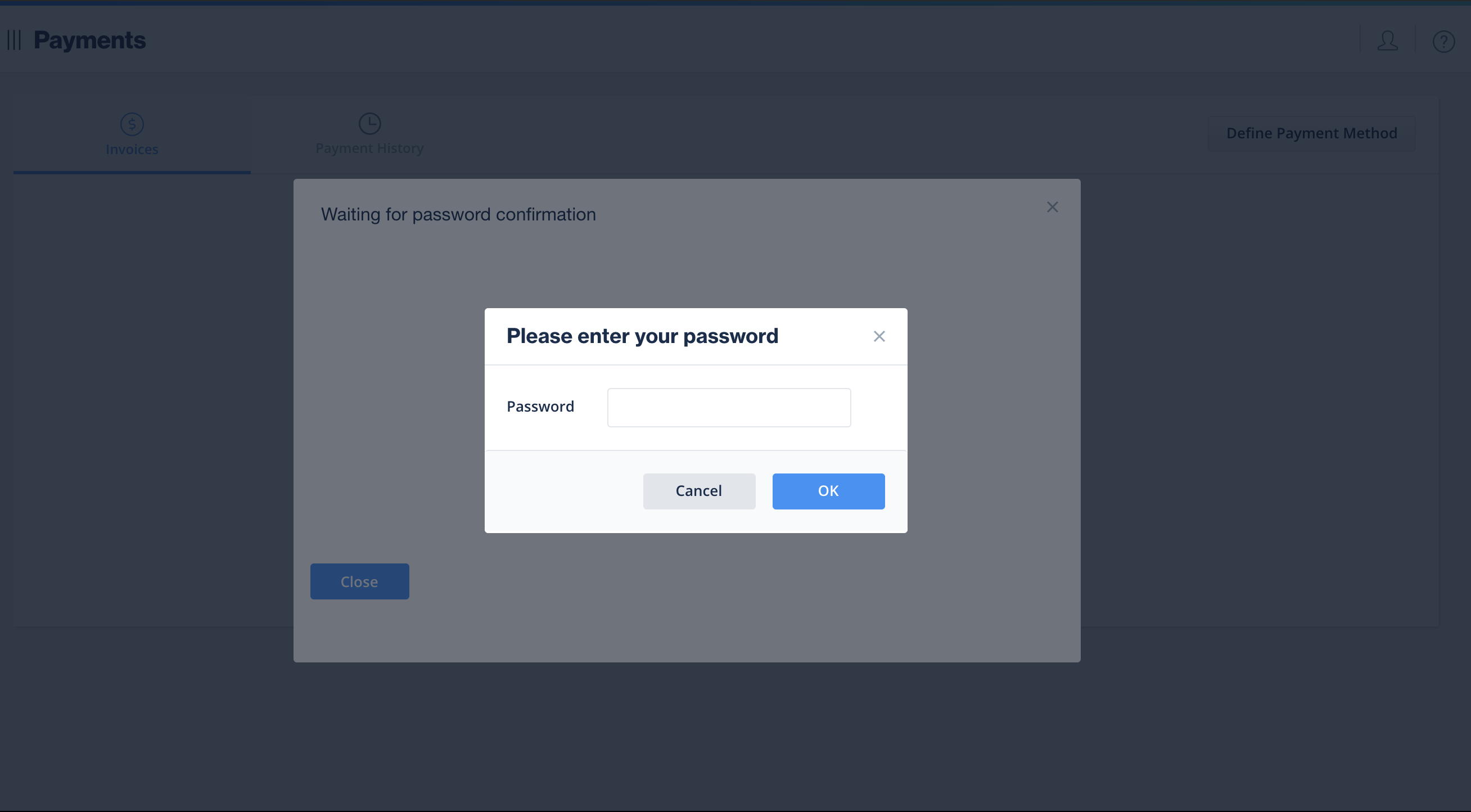Open the user account icon

point(1388,40)
